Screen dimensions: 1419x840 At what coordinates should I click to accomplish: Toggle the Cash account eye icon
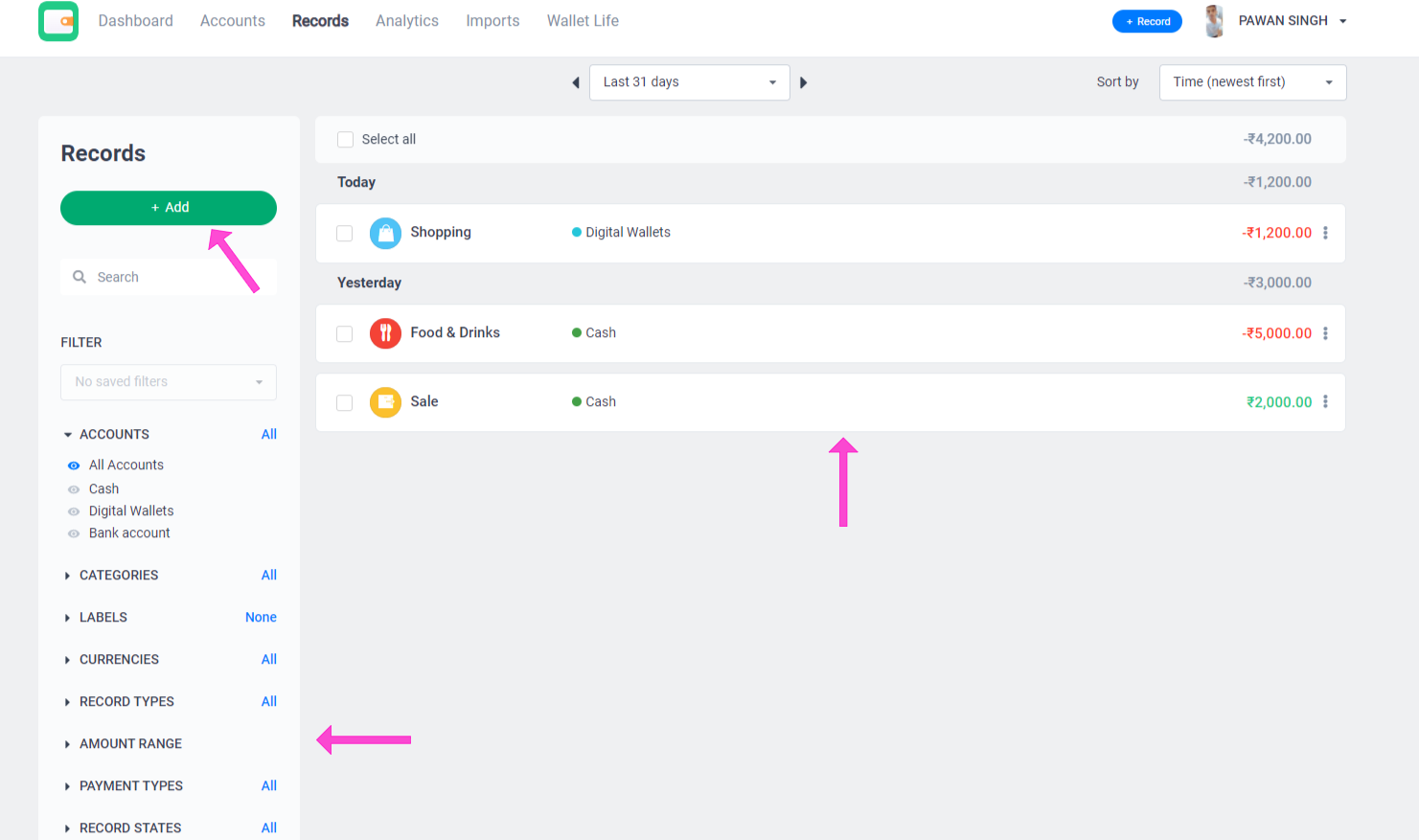pyautogui.click(x=74, y=489)
